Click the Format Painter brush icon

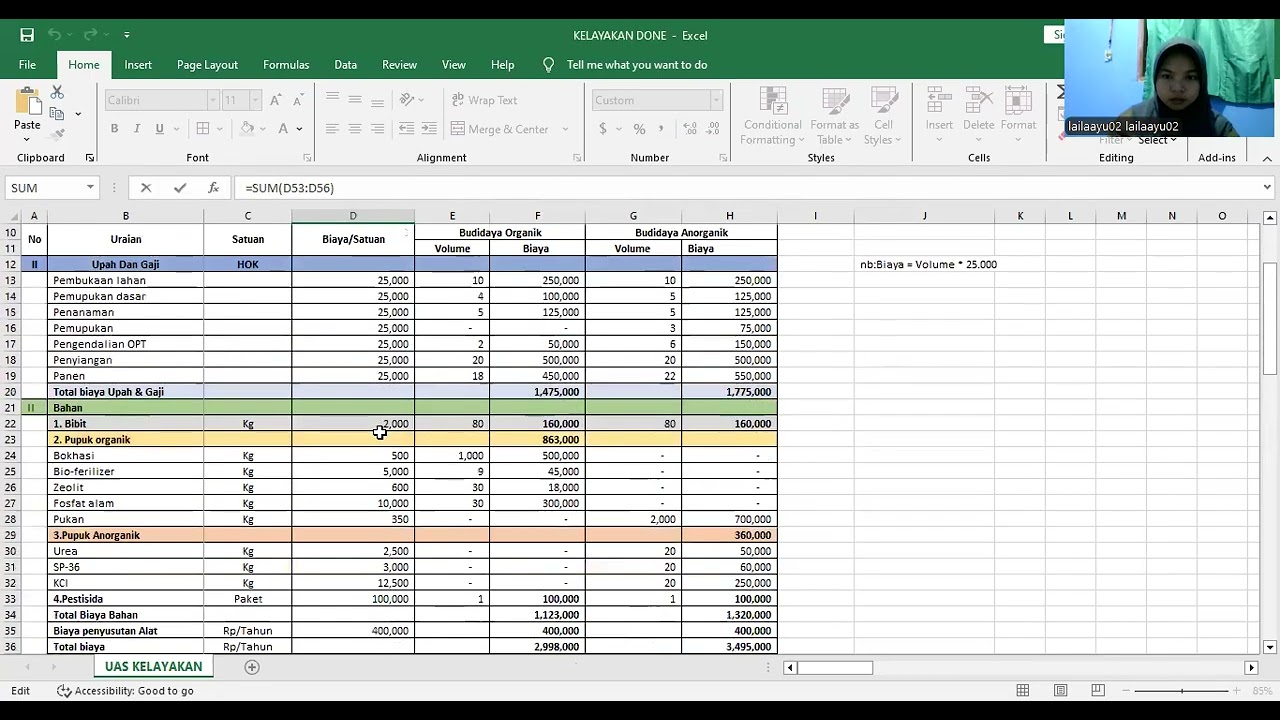[x=57, y=134]
